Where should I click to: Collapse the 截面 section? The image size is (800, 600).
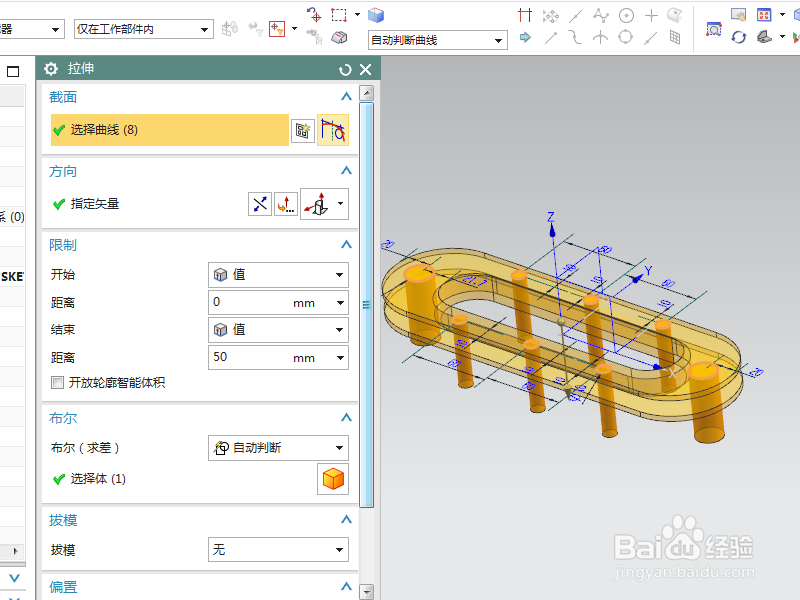coord(346,96)
